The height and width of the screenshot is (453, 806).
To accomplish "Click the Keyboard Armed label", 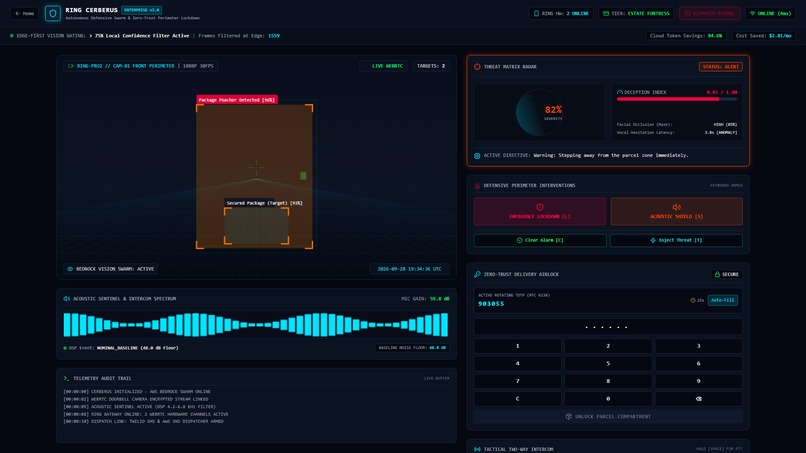I will click(726, 186).
